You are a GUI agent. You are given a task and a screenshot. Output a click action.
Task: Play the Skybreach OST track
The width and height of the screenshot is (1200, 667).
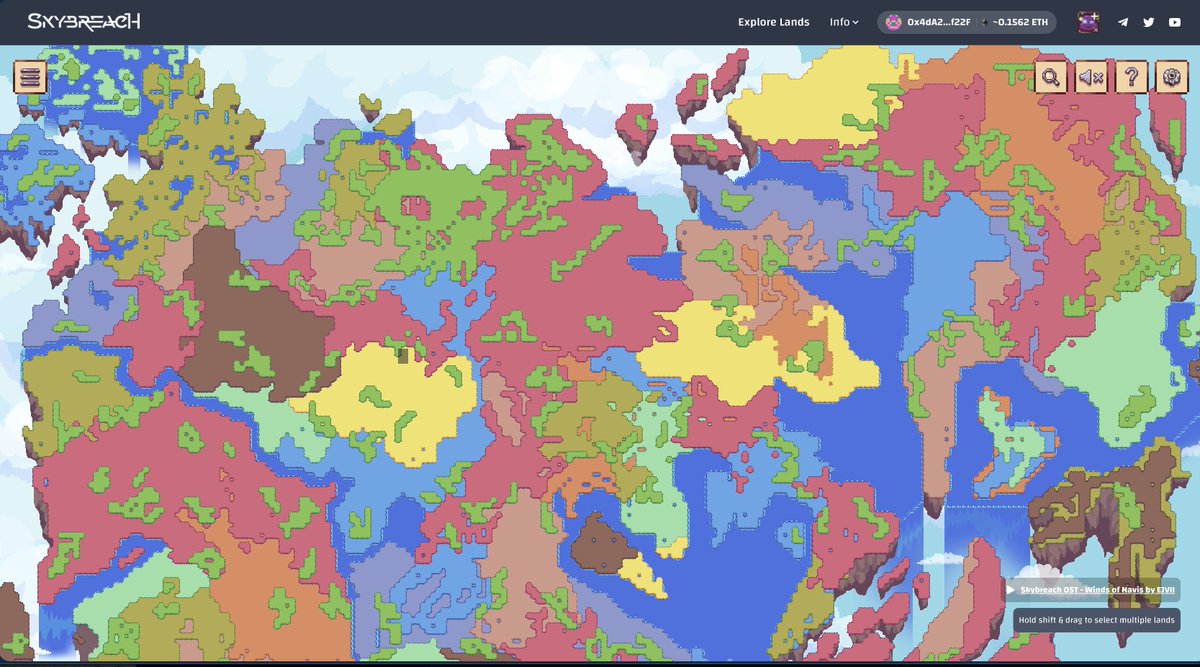1011,590
